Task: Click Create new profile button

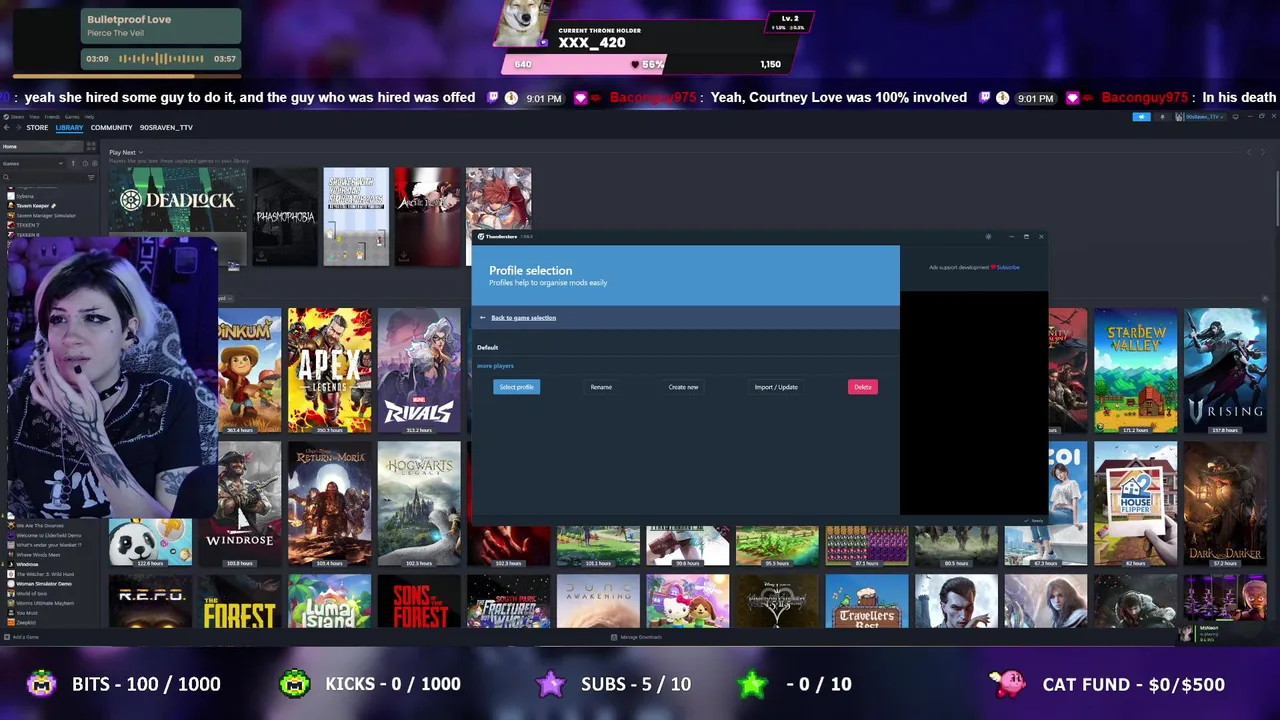Action: pos(683,387)
